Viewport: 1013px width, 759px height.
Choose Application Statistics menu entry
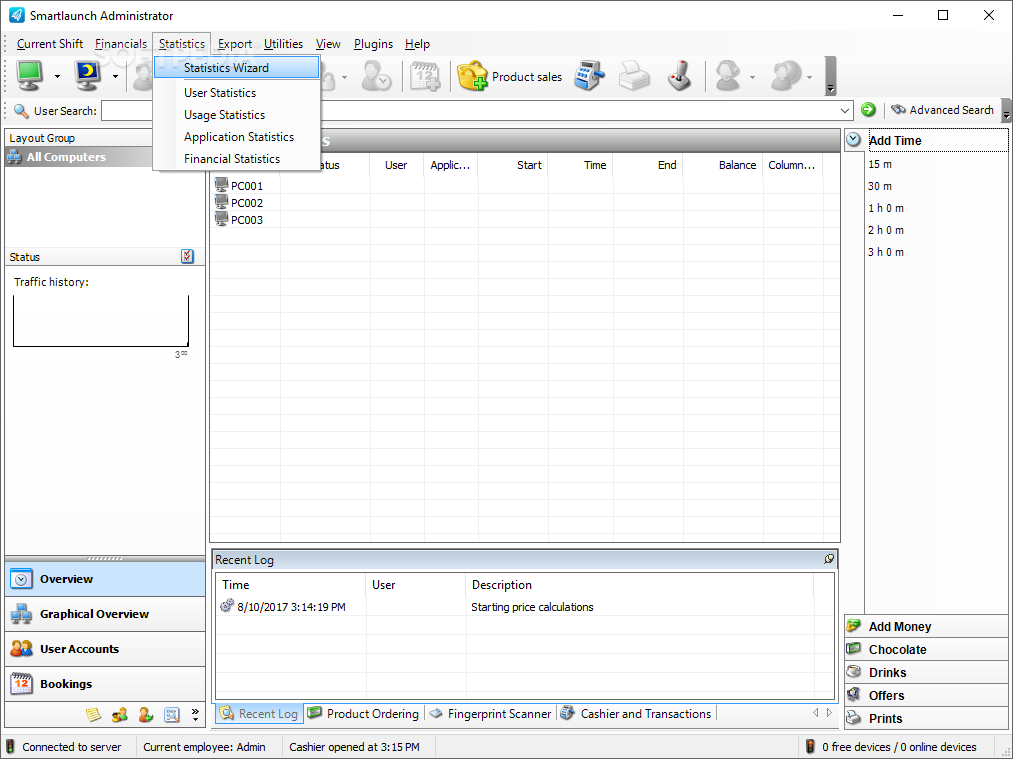pyautogui.click(x=236, y=137)
